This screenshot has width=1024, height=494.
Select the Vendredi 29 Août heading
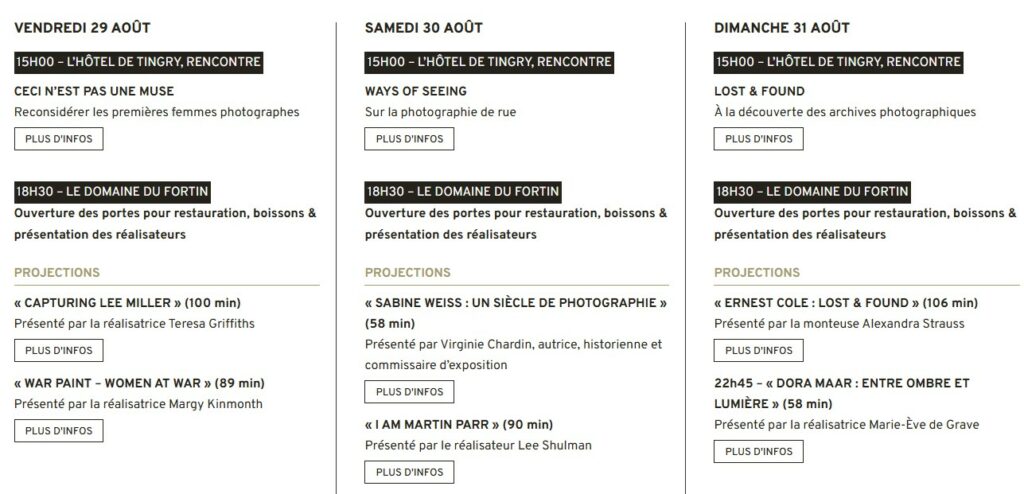click(82, 28)
